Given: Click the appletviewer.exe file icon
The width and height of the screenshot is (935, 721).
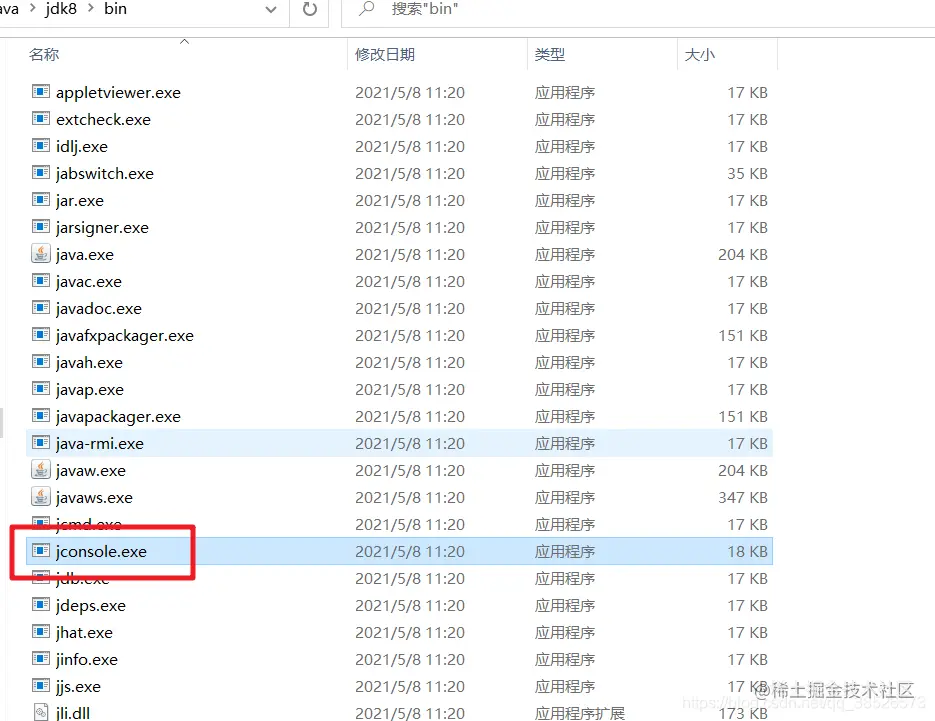Looking at the screenshot, I should click(x=41, y=91).
